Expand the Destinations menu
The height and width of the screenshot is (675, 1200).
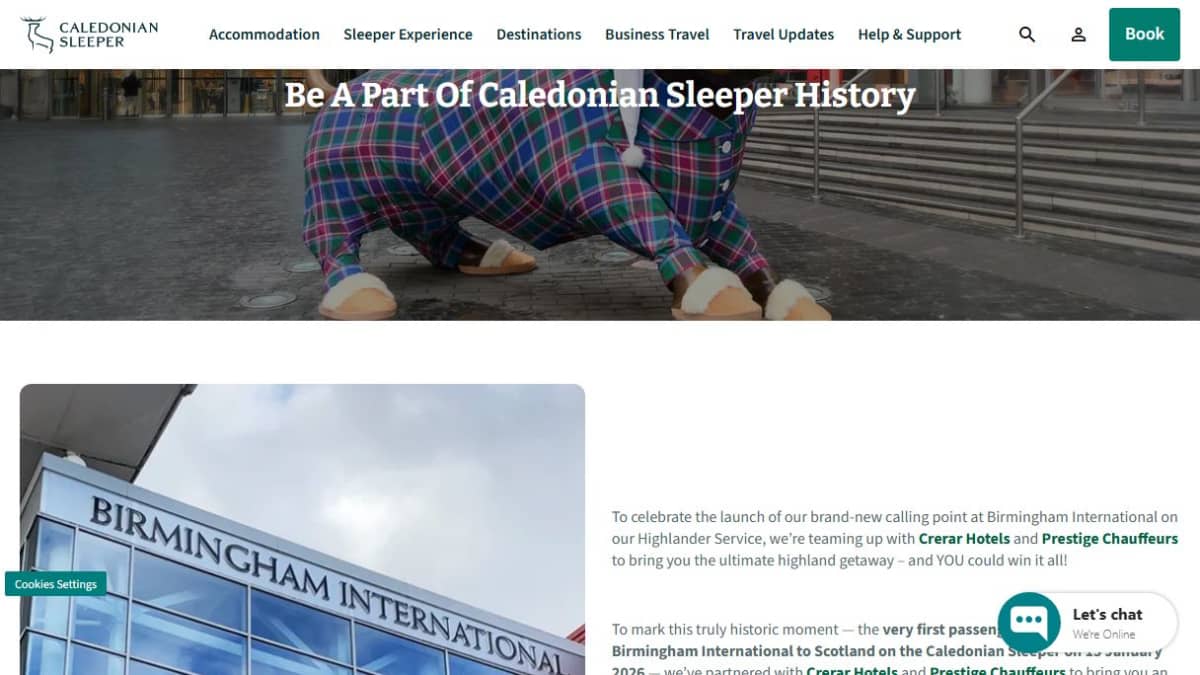(x=539, y=34)
